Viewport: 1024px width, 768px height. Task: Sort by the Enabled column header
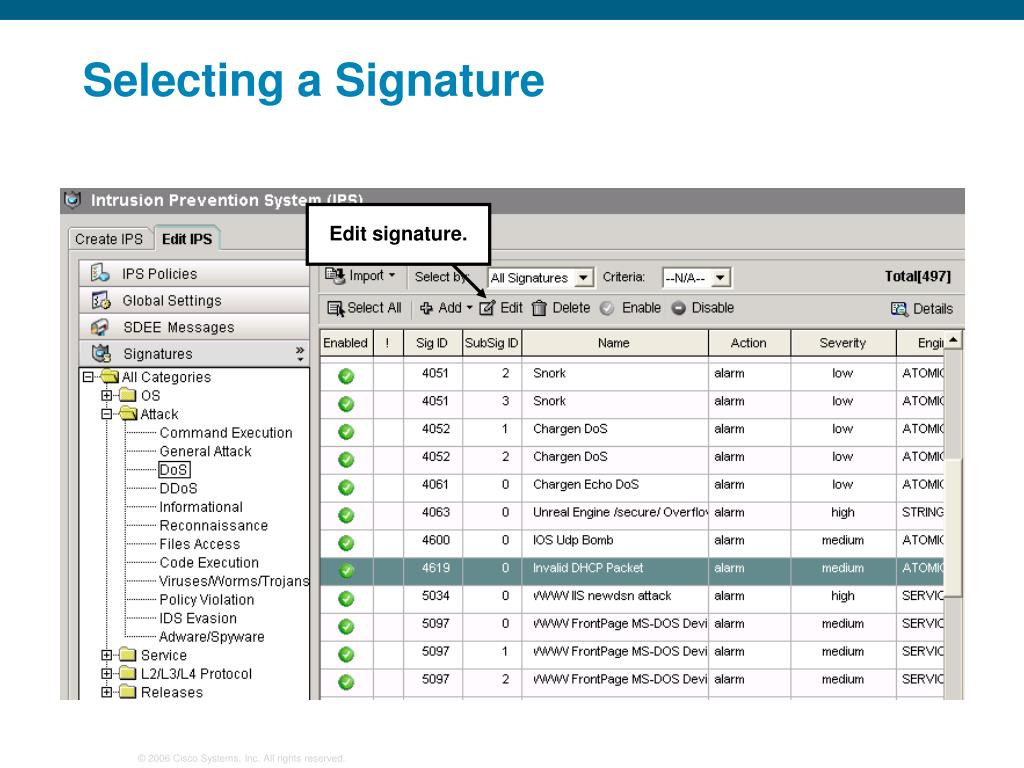coord(346,343)
